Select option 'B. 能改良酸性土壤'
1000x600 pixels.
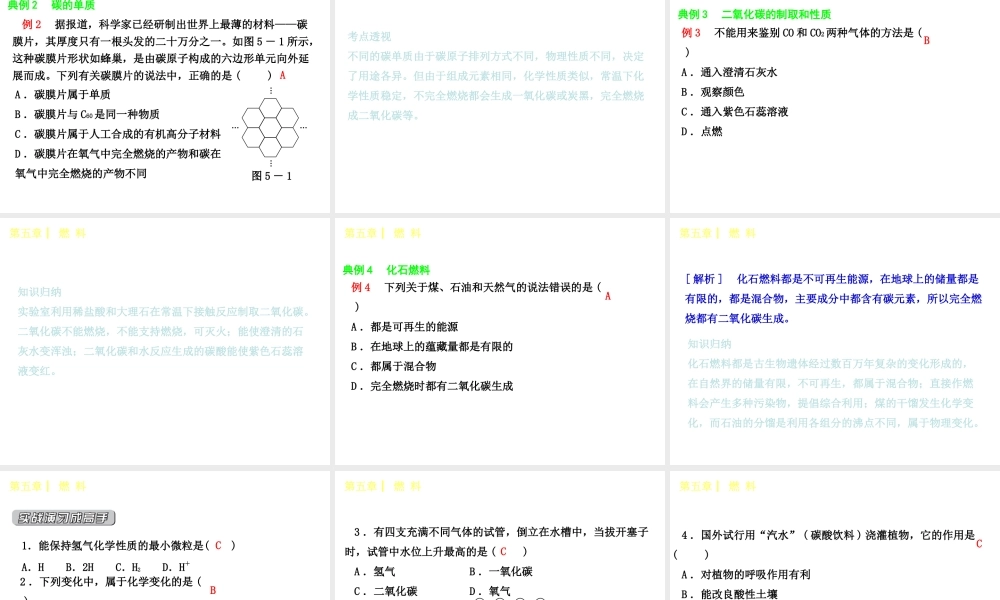click(729, 594)
